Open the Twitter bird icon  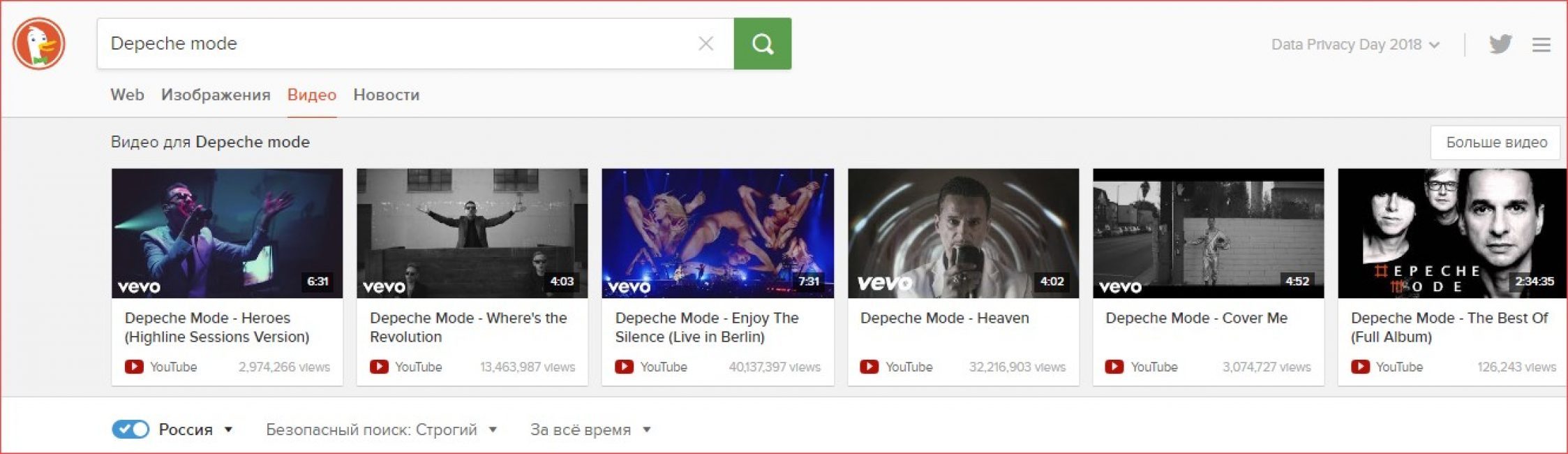pos(1500,44)
